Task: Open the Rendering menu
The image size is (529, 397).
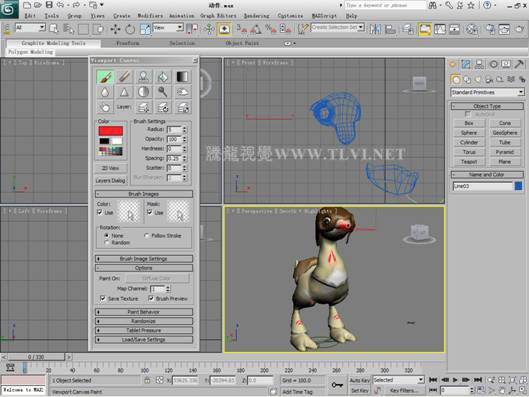Action: (256, 16)
